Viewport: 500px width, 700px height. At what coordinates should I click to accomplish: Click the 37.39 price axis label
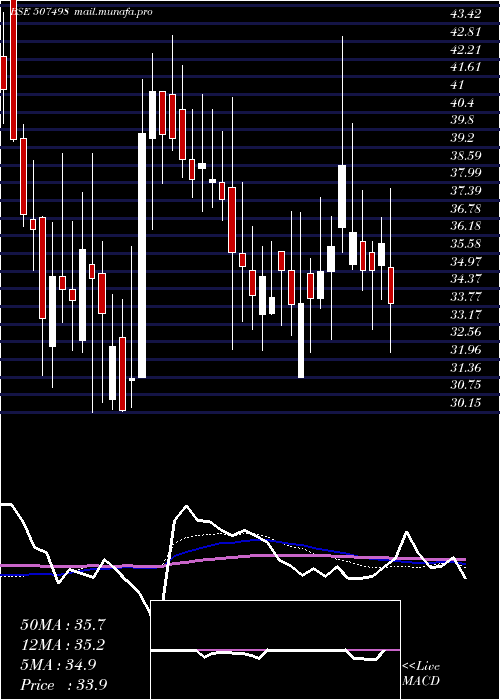click(466, 191)
